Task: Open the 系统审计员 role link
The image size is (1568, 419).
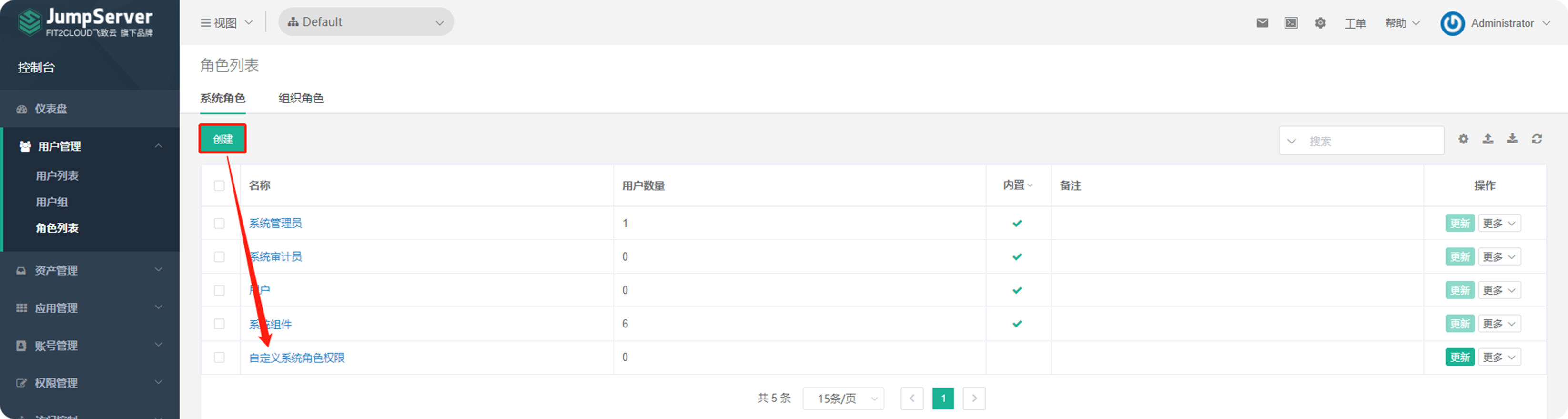Action: click(275, 257)
